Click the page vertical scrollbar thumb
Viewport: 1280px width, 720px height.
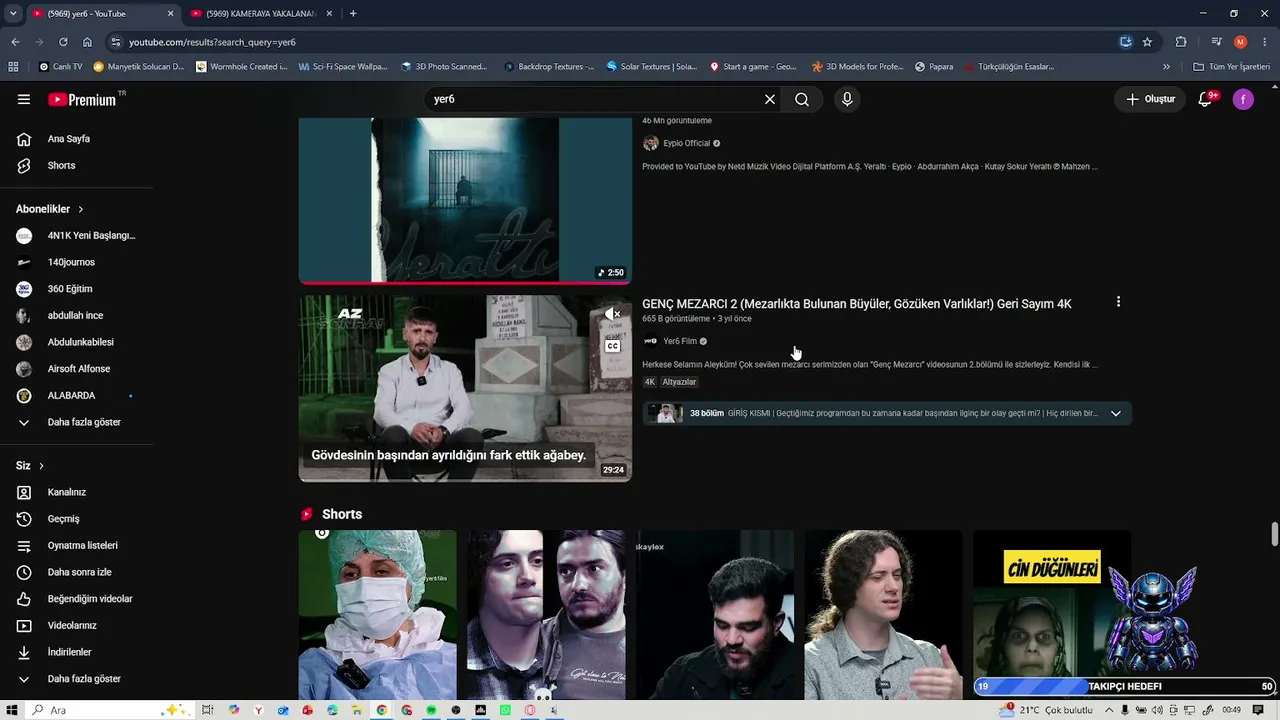tap(1274, 534)
